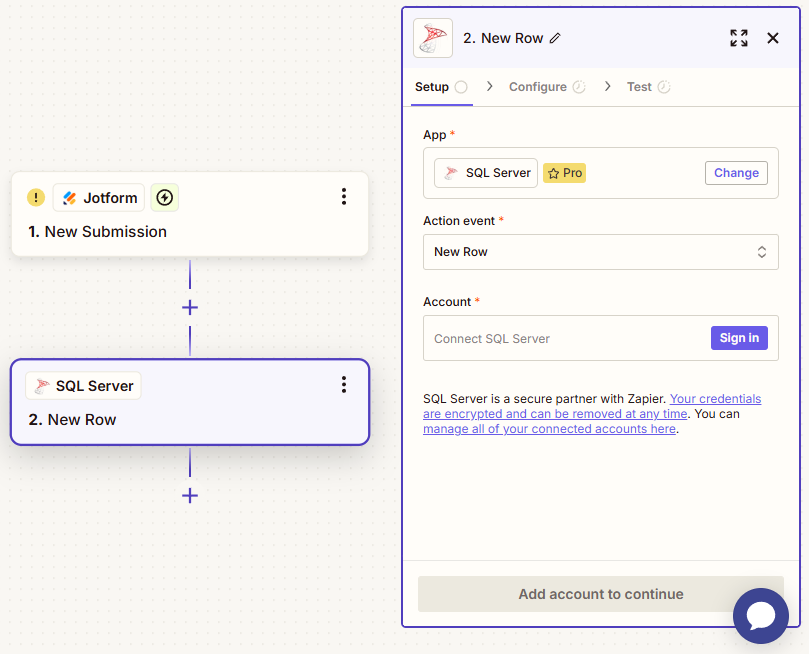Open Jotform step three-dot menu
The width and height of the screenshot is (809, 654).
click(344, 197)
